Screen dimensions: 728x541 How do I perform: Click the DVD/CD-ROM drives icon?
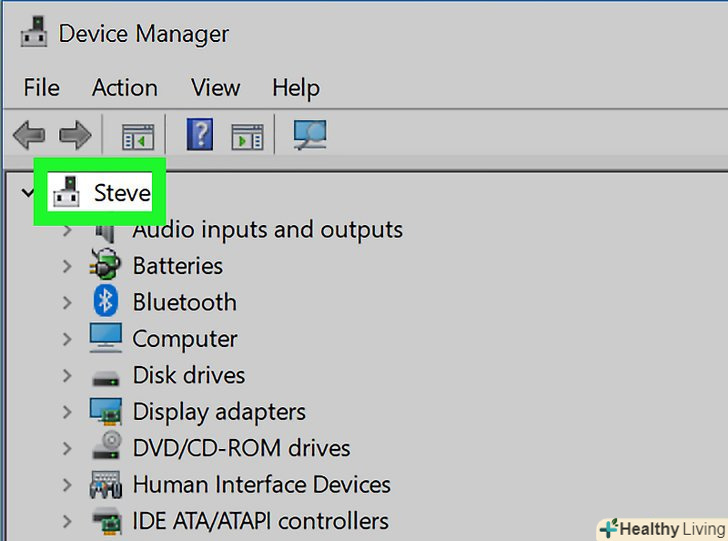coord(106,448)
